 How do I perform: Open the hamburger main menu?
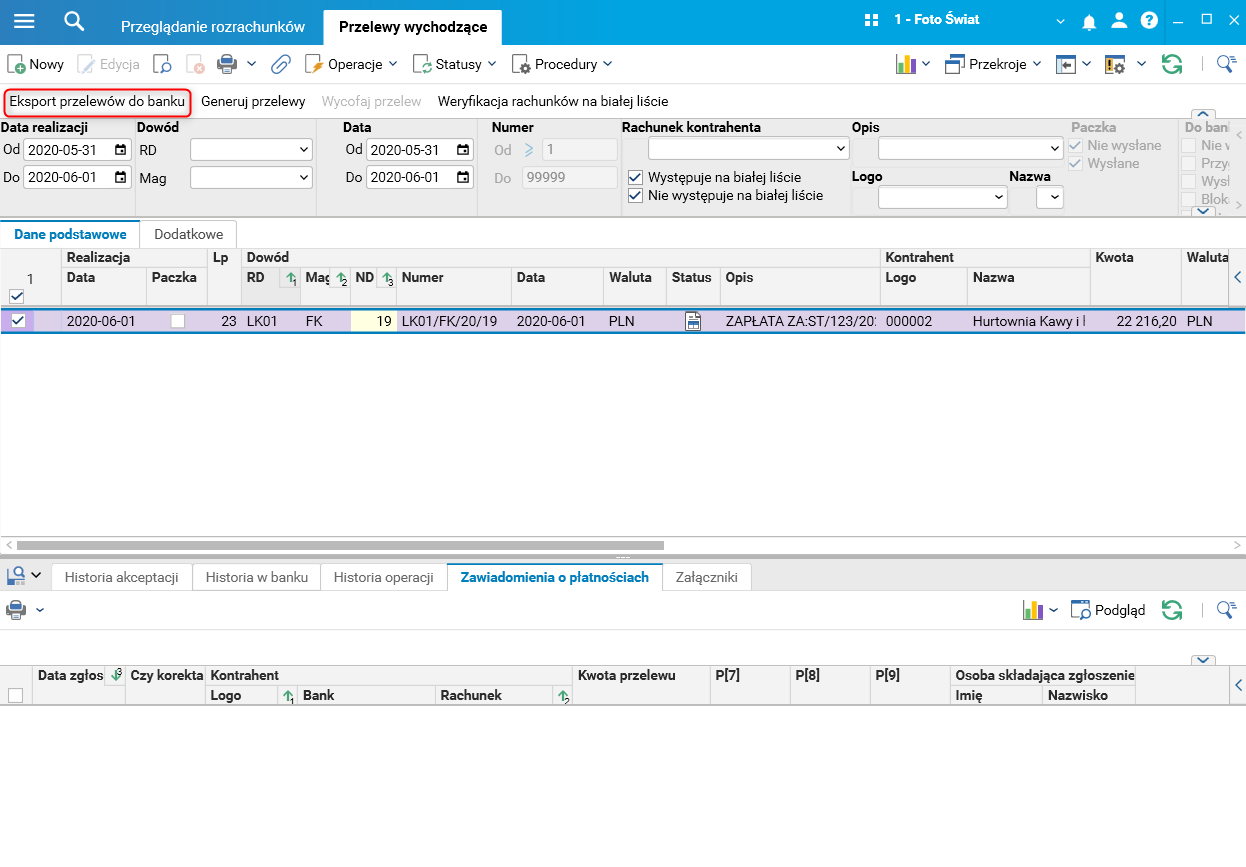[24, 21]
